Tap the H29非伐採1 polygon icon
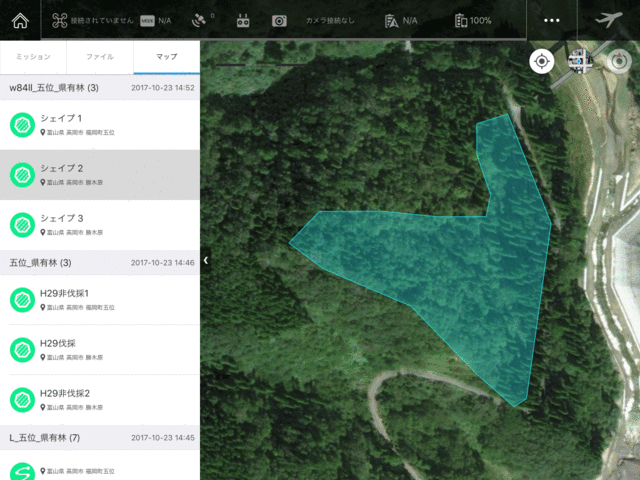 pos(22,300)
